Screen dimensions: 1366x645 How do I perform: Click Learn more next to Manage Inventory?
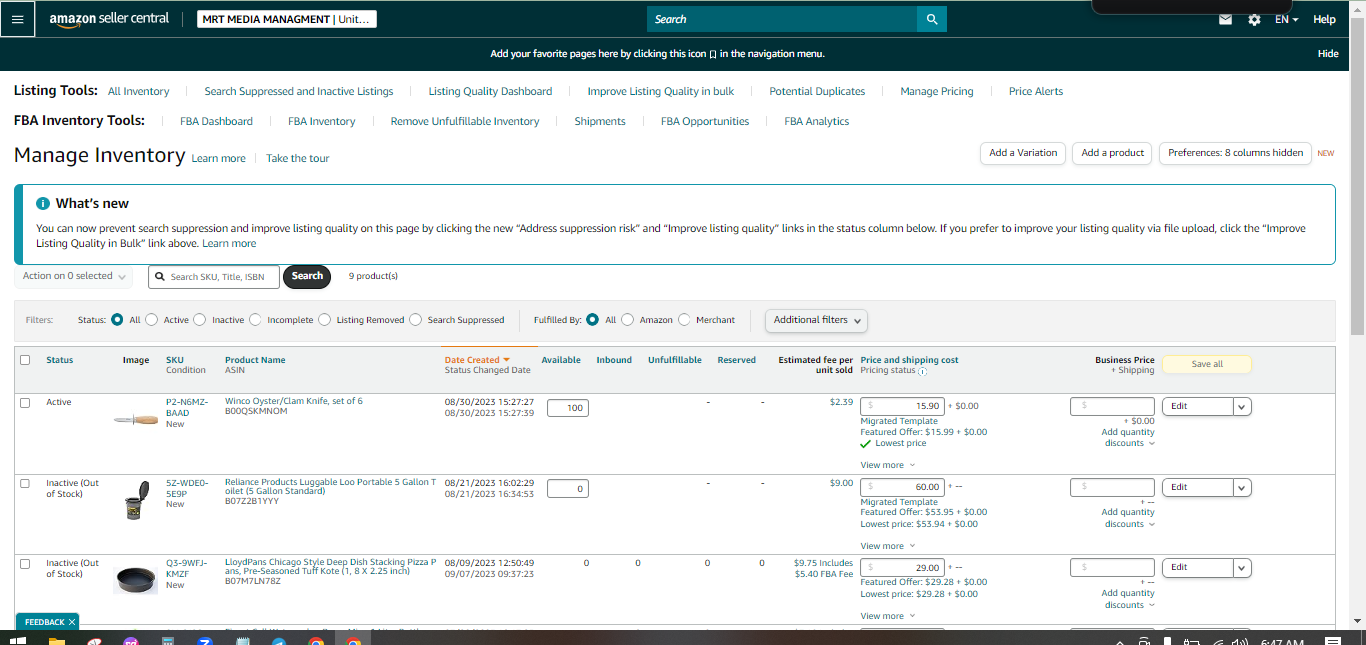(x=218, y=158)
